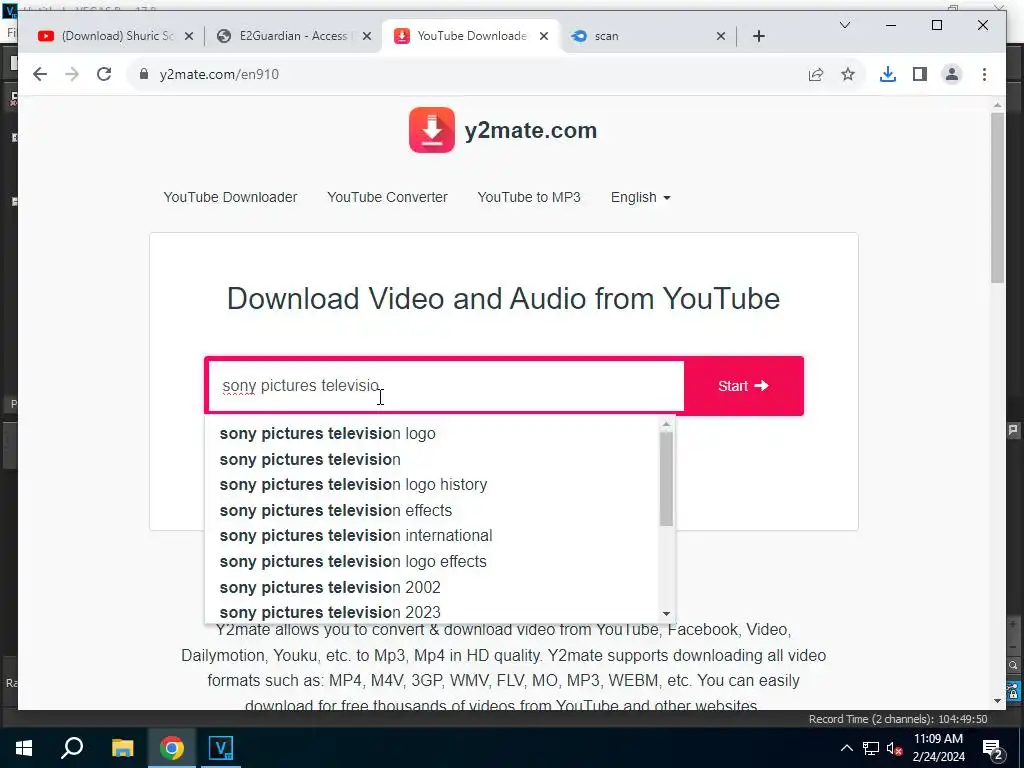This screenshot has height=768, width=1024.
Task: Switch to VEGAS Pro from the taskbar
Action: 221,748
